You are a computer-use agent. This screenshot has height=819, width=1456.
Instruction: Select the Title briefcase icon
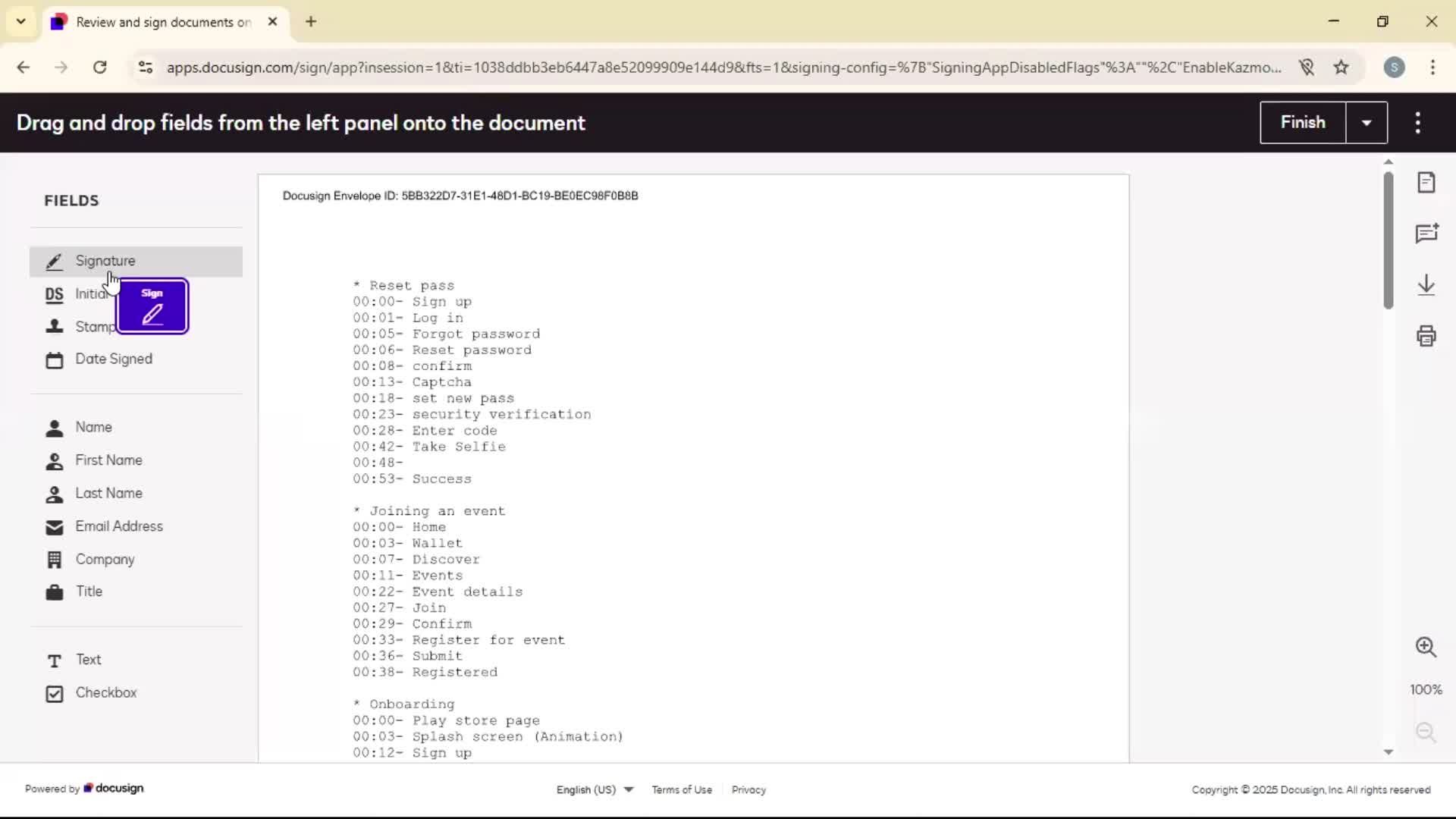pyautogui.click(x=54, y=592)
